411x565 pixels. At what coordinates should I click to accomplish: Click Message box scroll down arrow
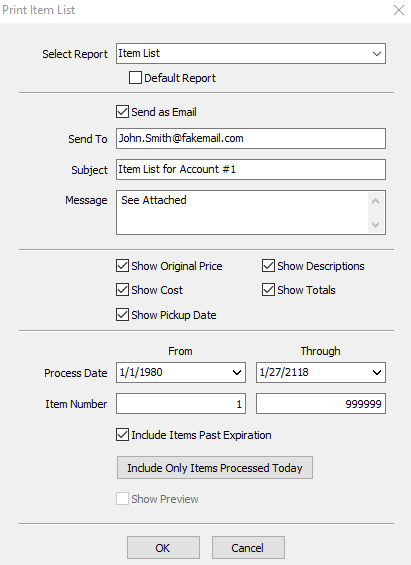coord(375,225)
